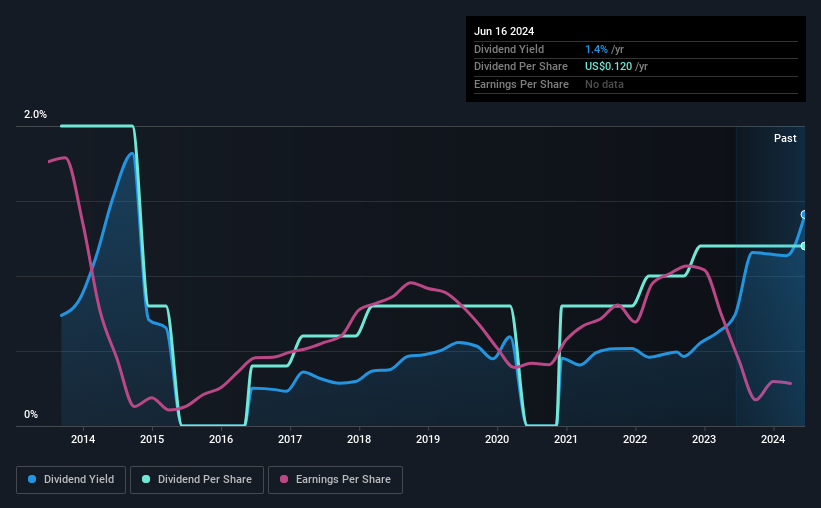
Task: Toggle the Dividend Yield legend button
Action: coord(71,480)
